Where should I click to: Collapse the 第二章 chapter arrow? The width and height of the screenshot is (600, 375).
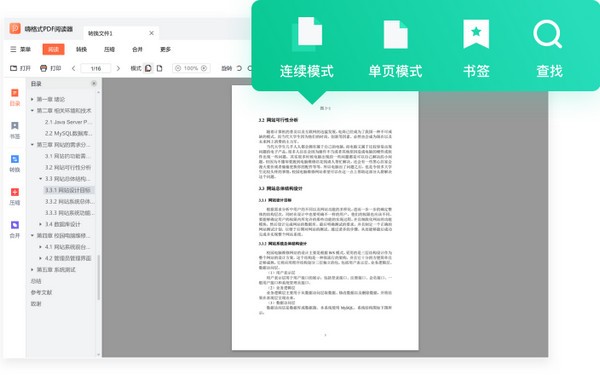[x=33, y=111]
